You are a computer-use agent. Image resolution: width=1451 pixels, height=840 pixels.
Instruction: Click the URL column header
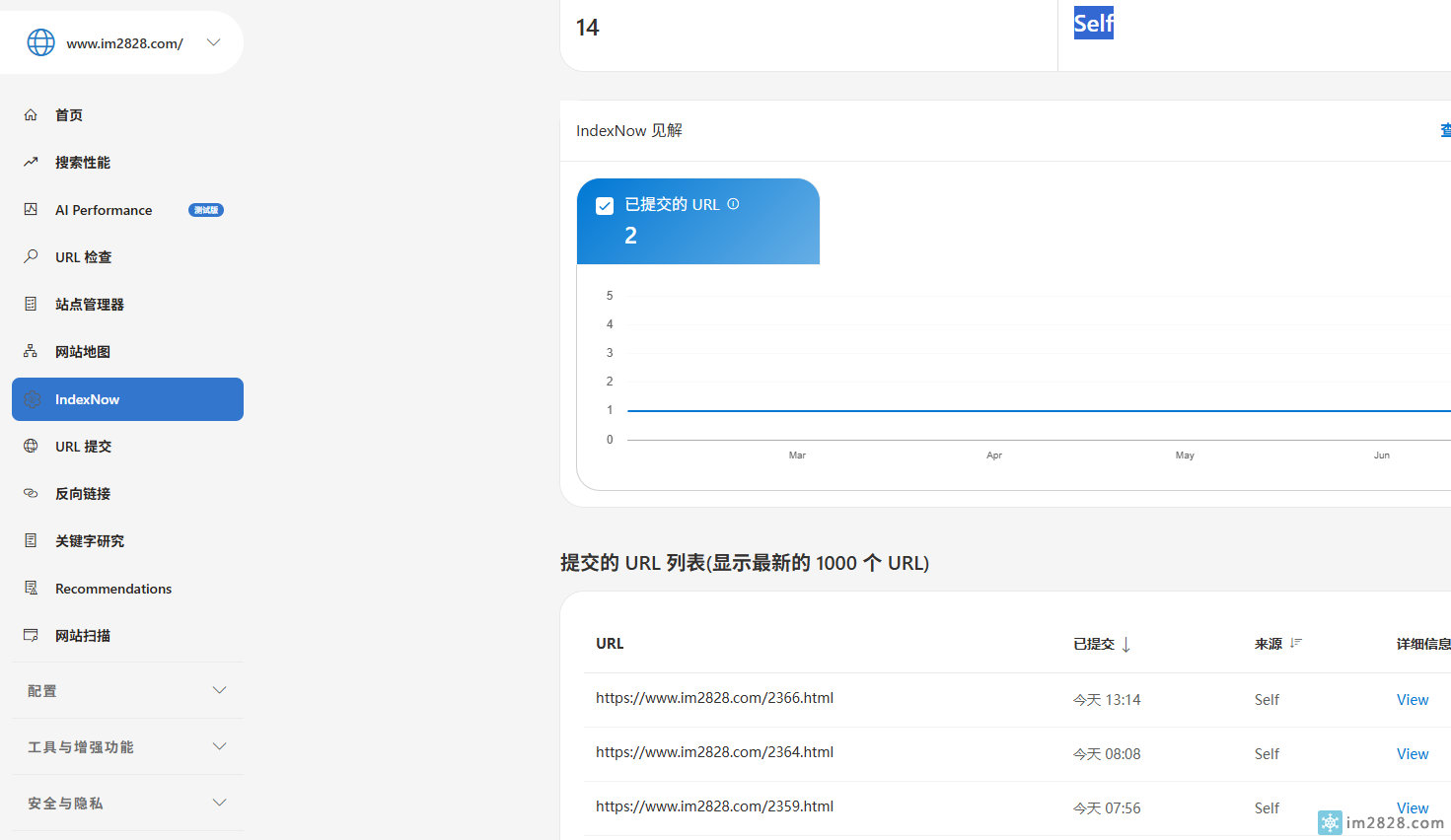tap(610, 644)
